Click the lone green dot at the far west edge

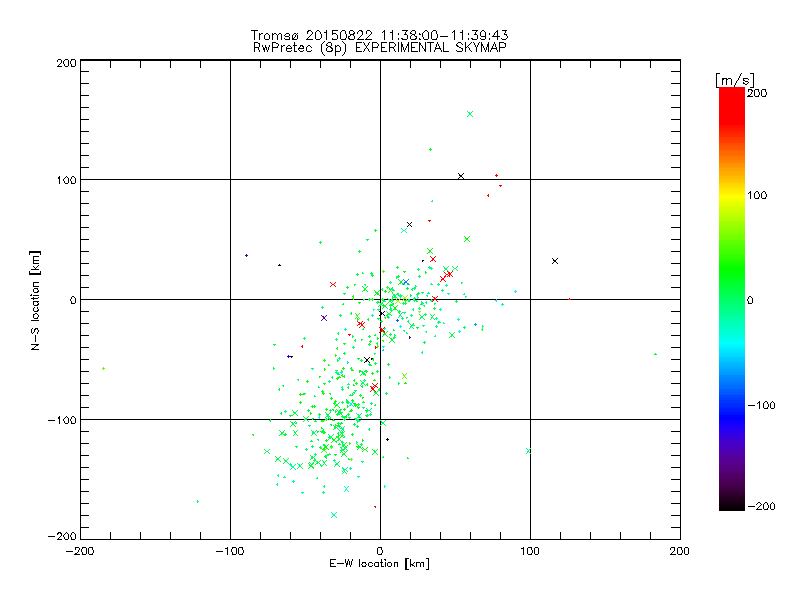click(104, 368)
